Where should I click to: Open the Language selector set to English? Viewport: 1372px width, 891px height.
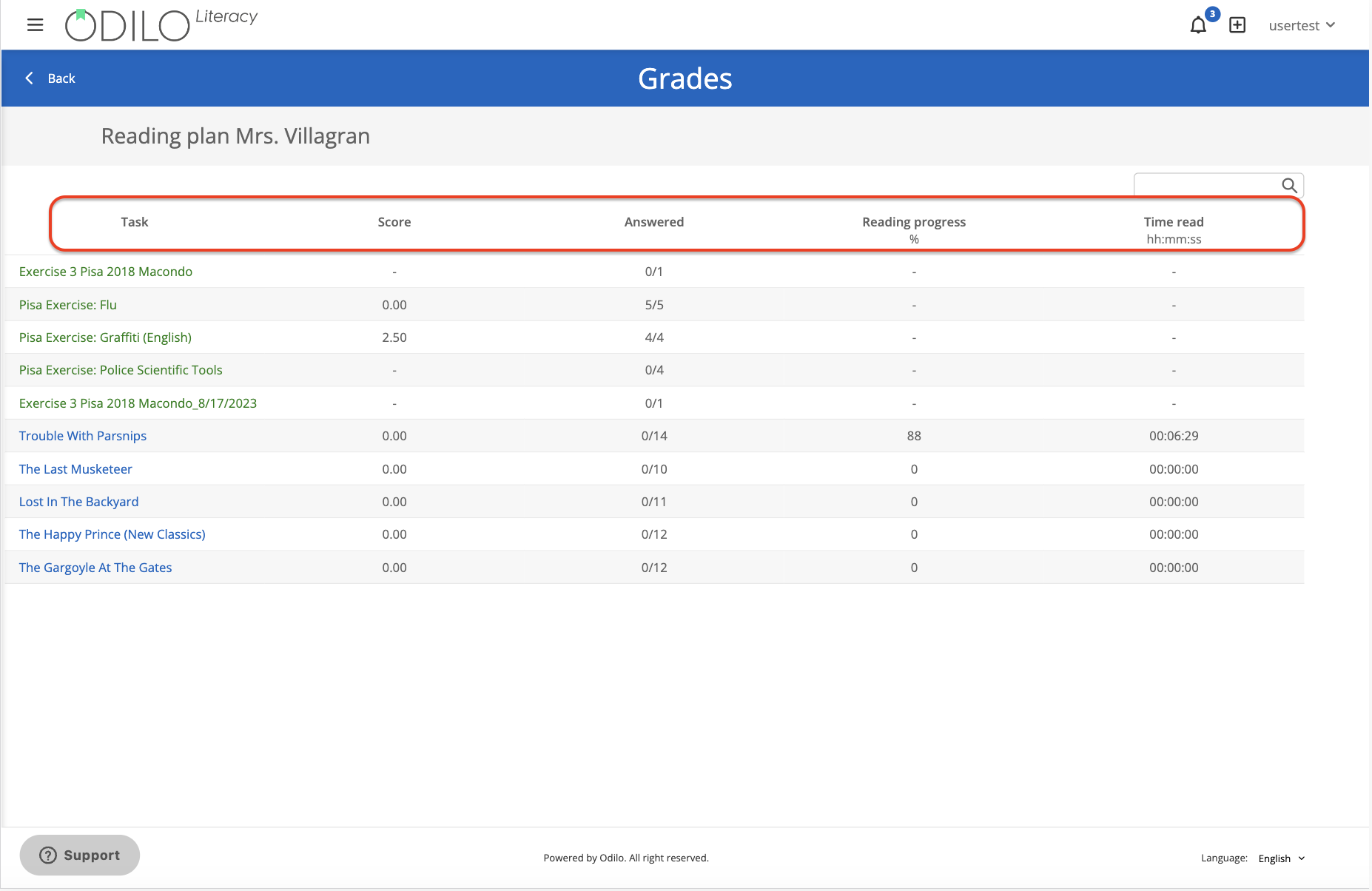(x=1281, y=858)
